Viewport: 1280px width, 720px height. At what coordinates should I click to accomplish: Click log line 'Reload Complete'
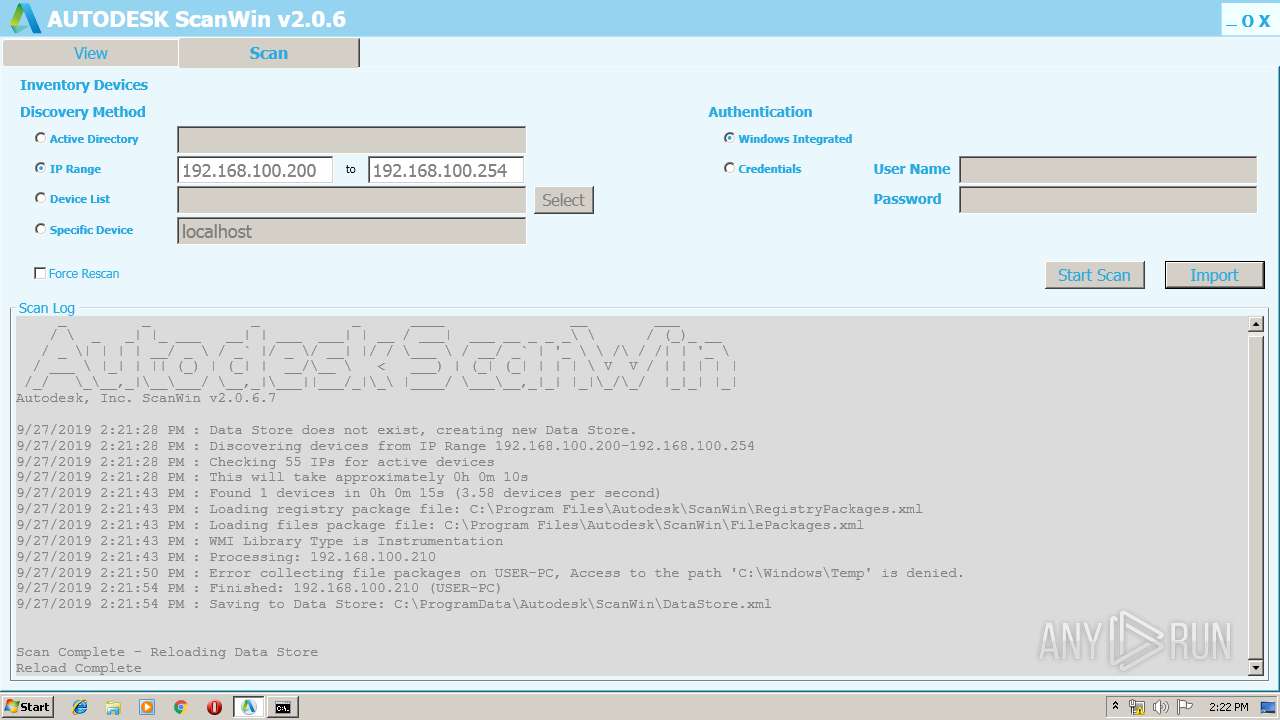(79, 668)
